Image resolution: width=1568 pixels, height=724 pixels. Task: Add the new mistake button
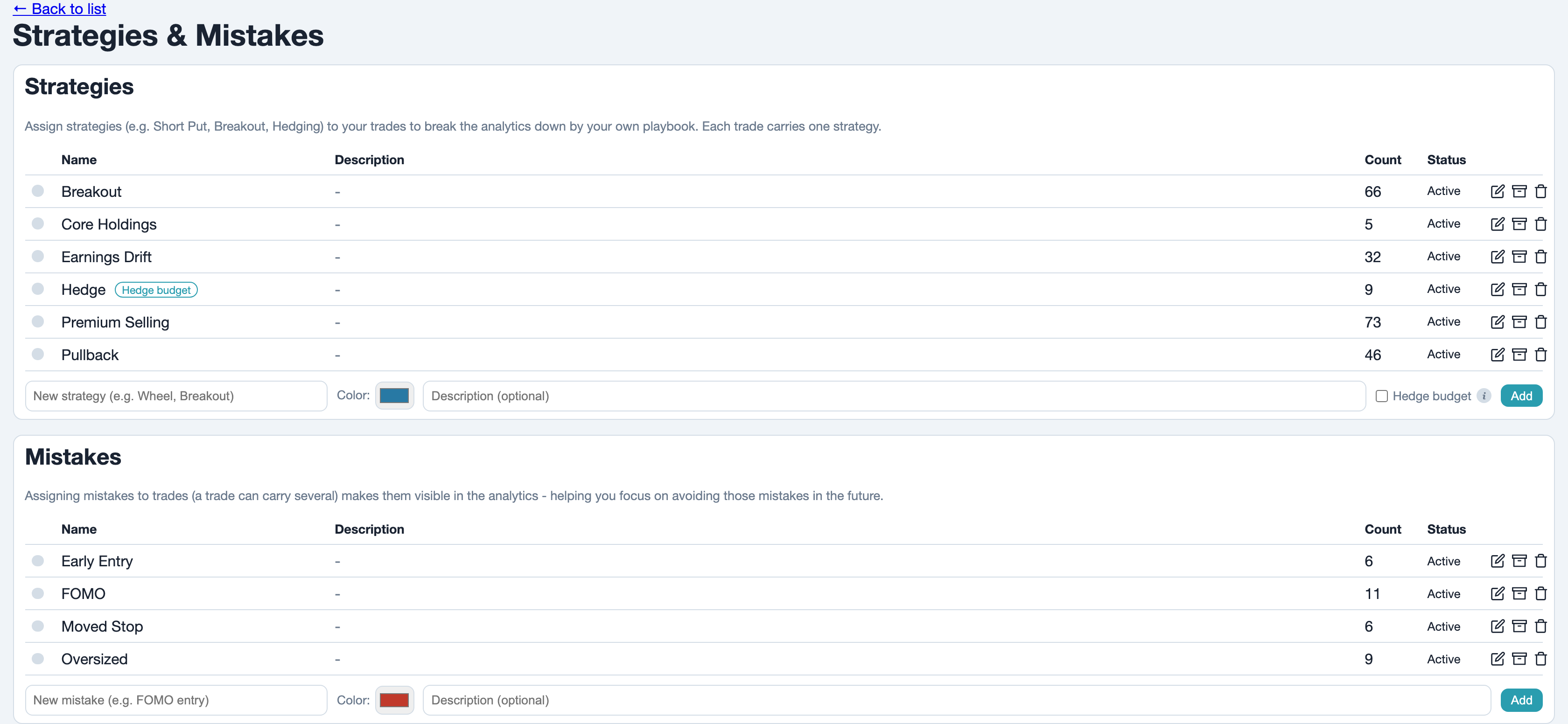pos(1521,700)
